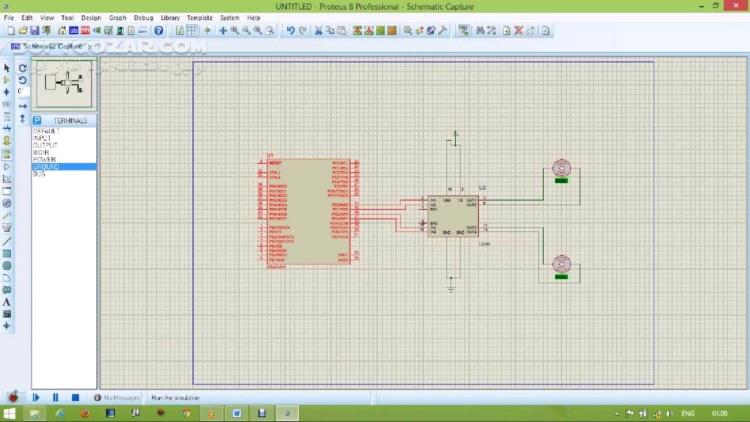The width and height of the screenshot is (750, 422).
Task: Click the L298 driver chip component
Action: click(x=453, y=216)
